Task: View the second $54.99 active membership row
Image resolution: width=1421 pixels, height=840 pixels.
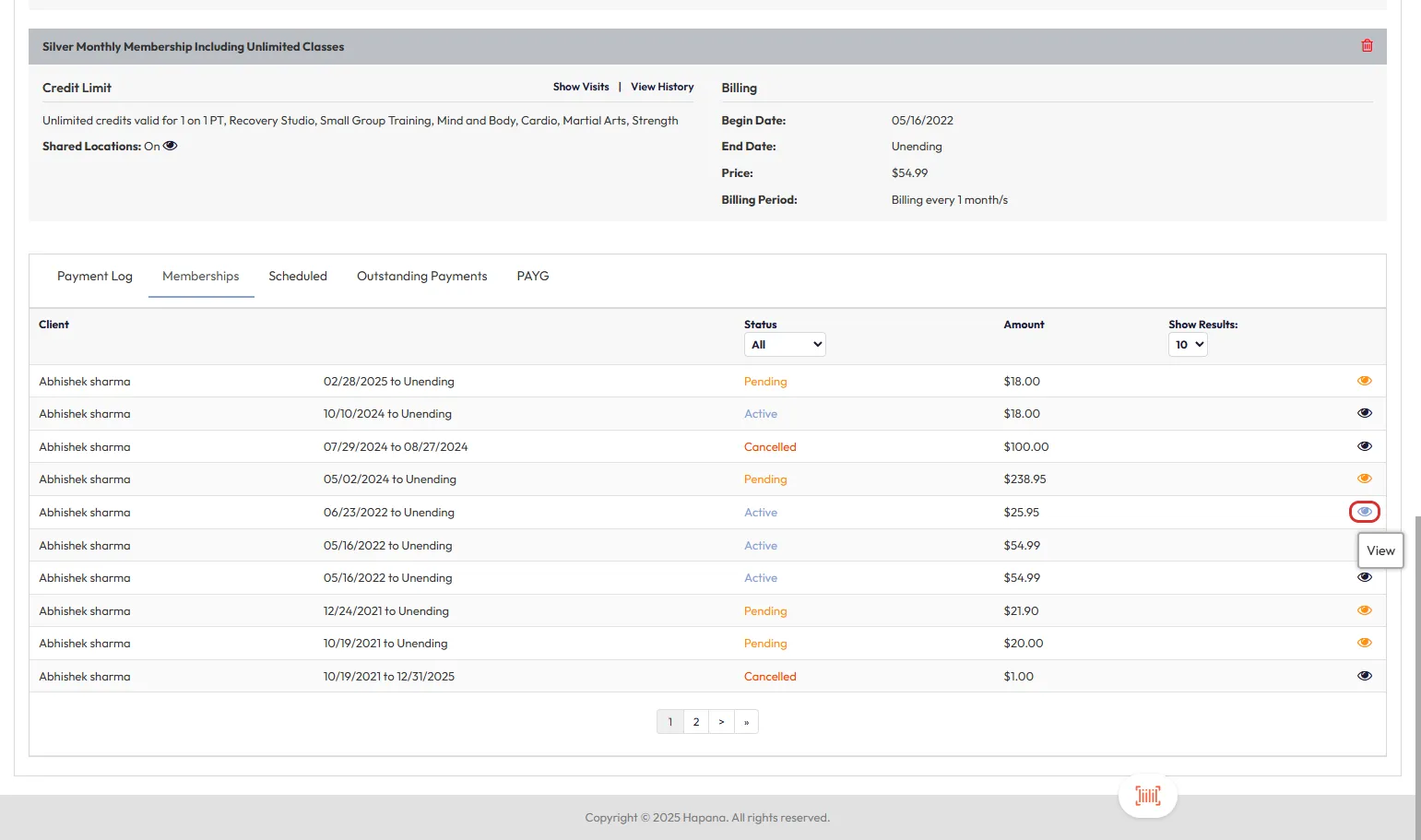Action: [1364, 578]
